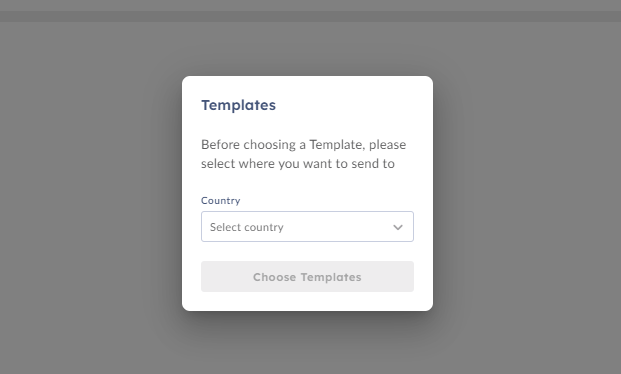Viewport: 621px width, 374px height.
Task: Click the 'select where you want to send to' line
Action: coord(298,164)
